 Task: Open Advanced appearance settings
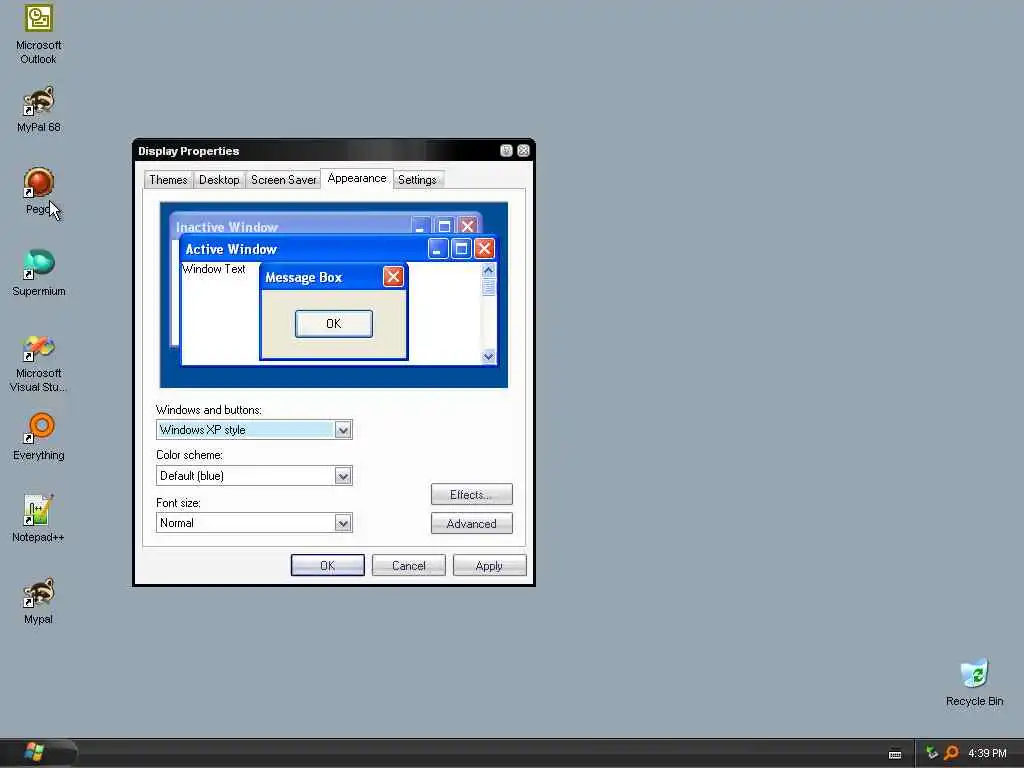(472, 523)
